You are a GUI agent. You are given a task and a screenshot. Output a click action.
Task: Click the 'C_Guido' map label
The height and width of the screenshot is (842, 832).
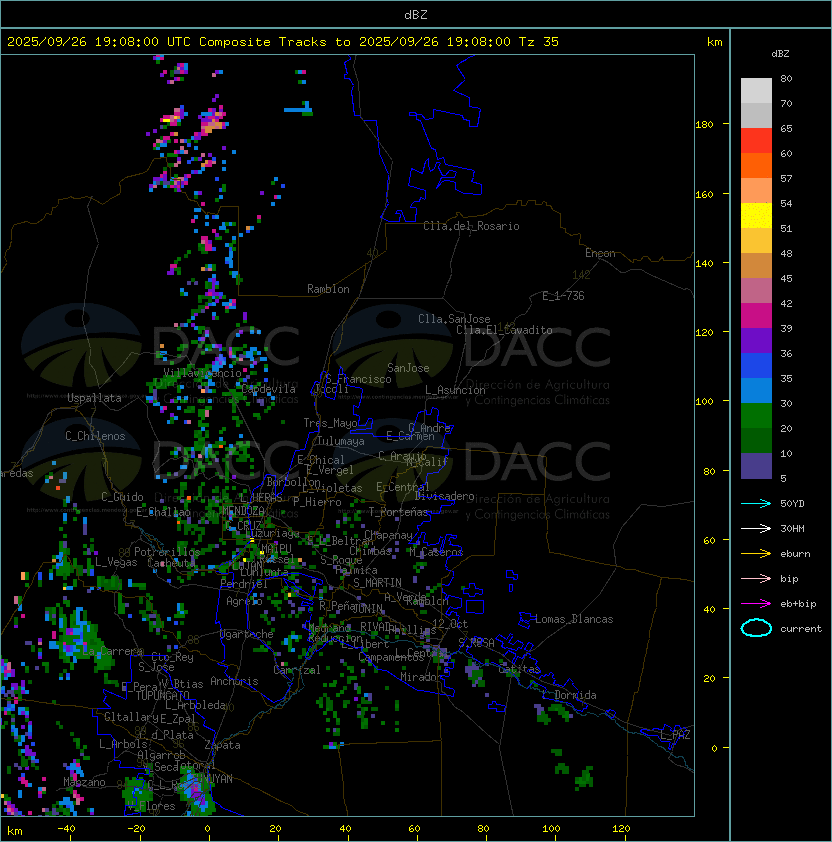coord(122,497)
